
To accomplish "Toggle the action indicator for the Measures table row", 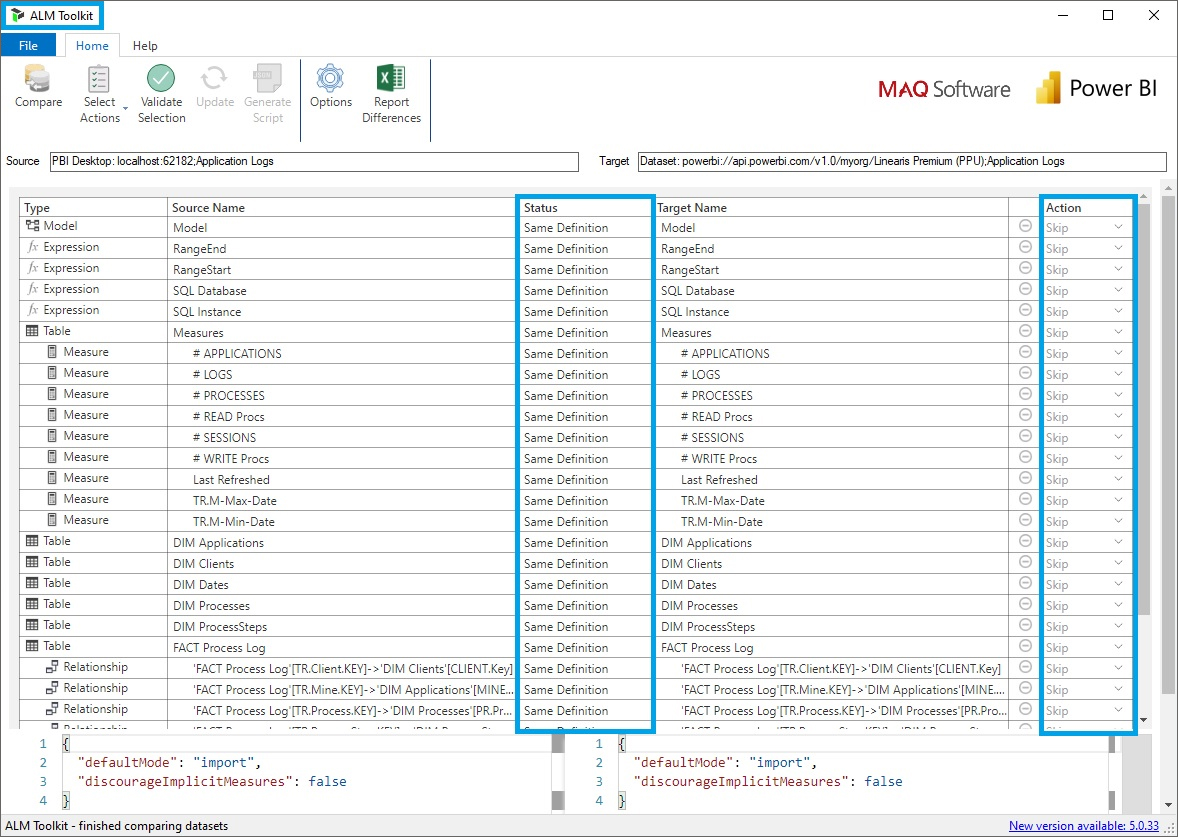I will coord(1024,332).
